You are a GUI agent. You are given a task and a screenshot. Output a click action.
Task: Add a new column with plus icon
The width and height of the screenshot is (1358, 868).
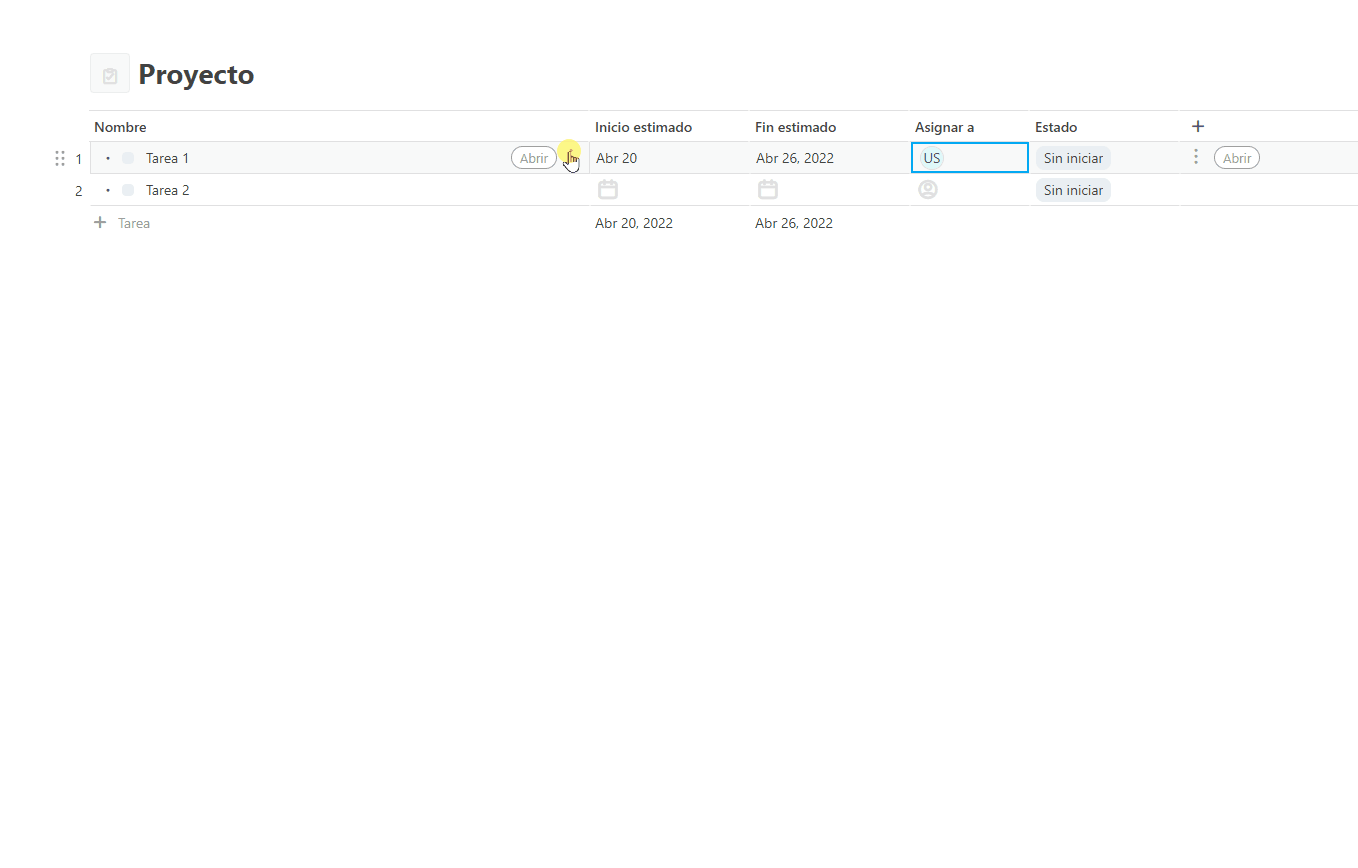[x=1198, y=126]
